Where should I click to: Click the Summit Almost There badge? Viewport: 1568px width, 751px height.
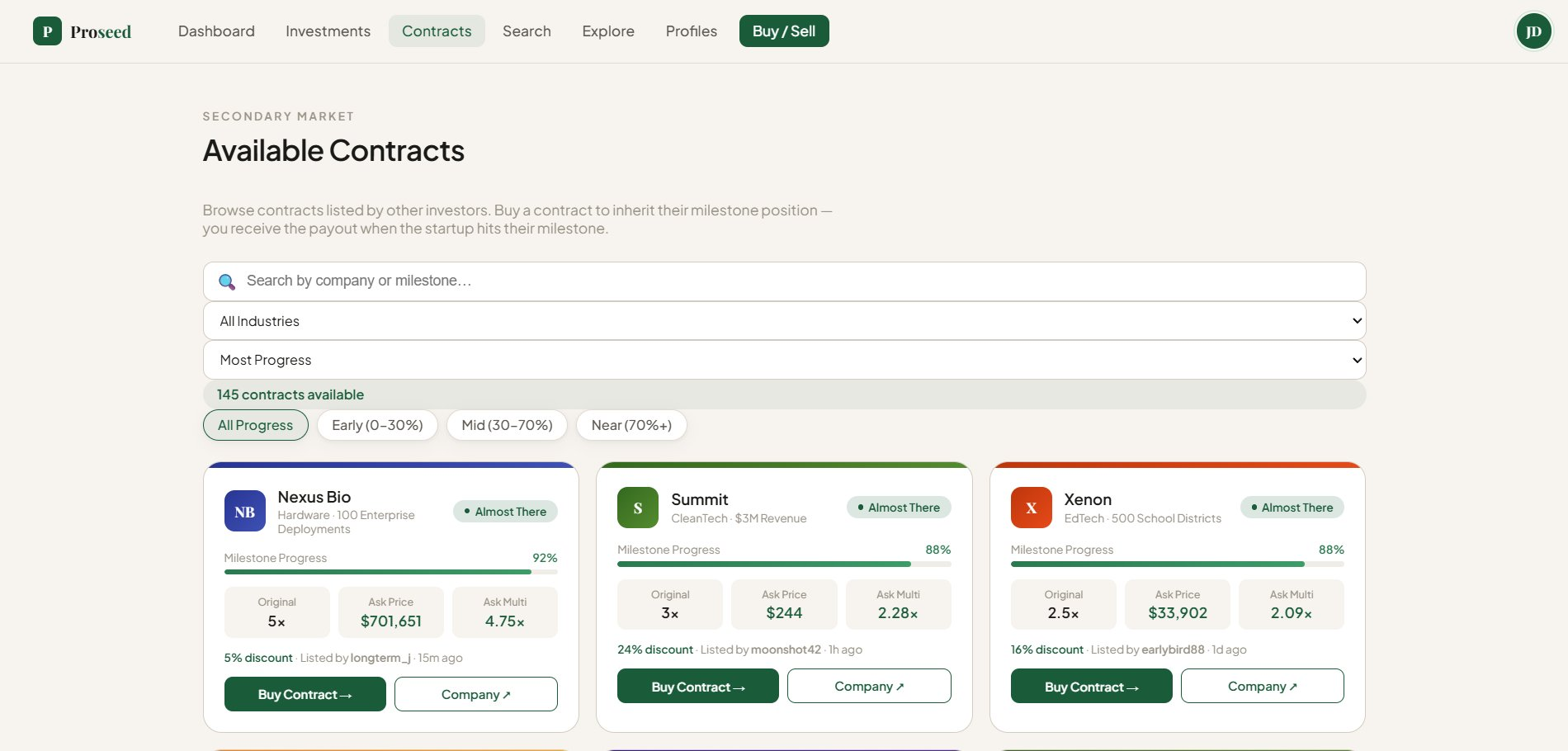pos(899,508)
